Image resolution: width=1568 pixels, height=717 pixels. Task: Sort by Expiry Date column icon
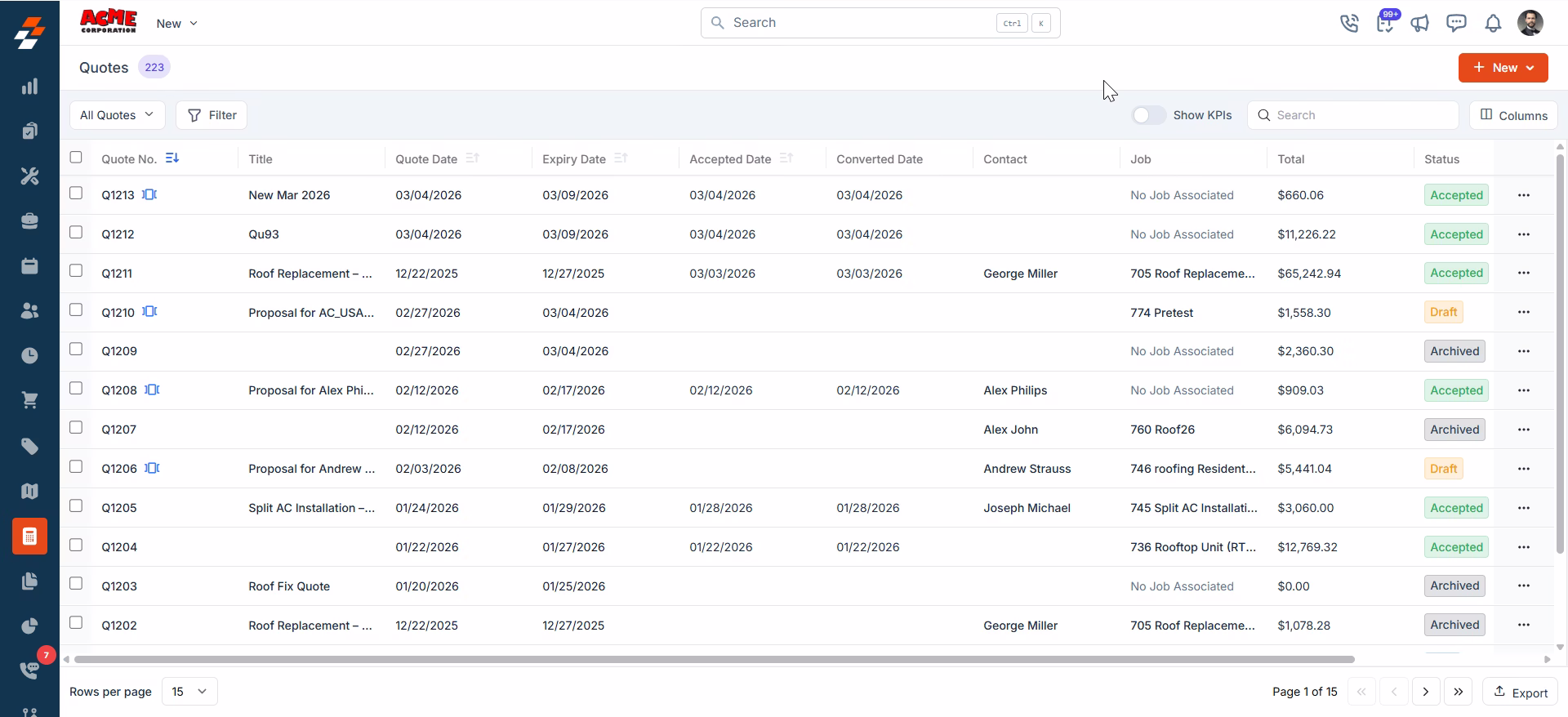tap(621, 158)
